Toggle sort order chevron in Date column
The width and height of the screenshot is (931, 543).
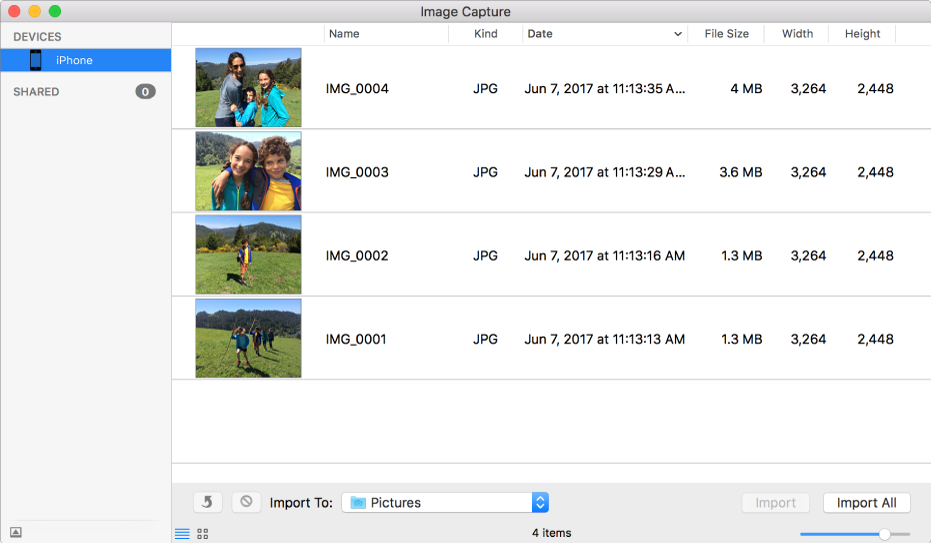(679, 34)
